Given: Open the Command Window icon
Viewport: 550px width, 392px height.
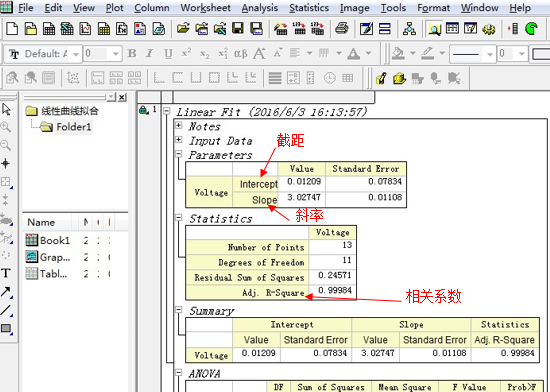Looking at the screenshot, I should 470,29.
